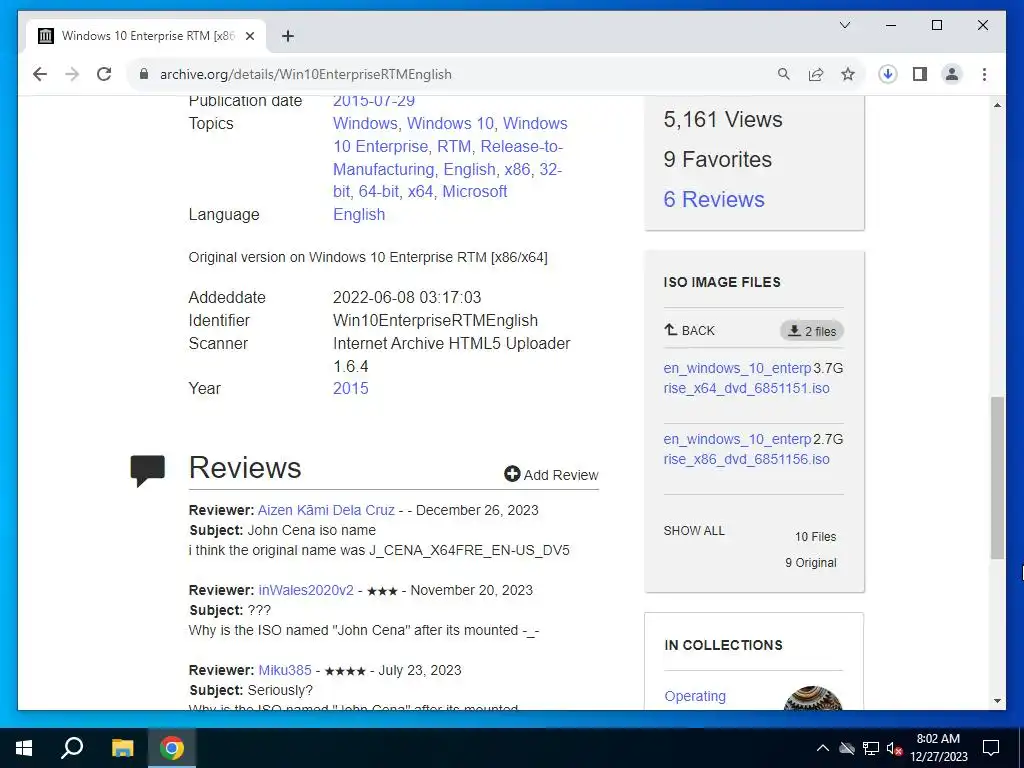Bookmark this tab with the star icon
The width and height of the screenshot is (1024, 768).
(x=848, y=74)
